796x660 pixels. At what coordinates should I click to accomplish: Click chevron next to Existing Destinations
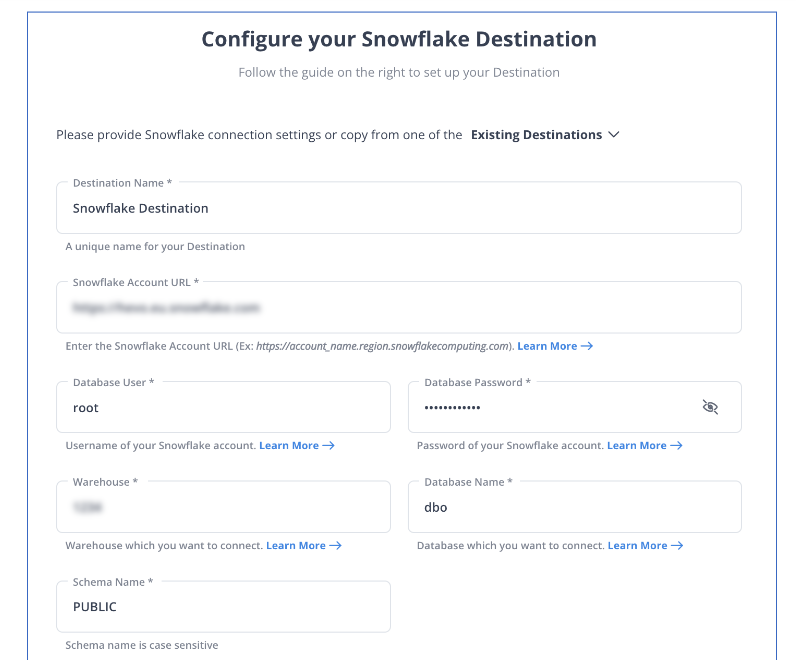(614, 135)
